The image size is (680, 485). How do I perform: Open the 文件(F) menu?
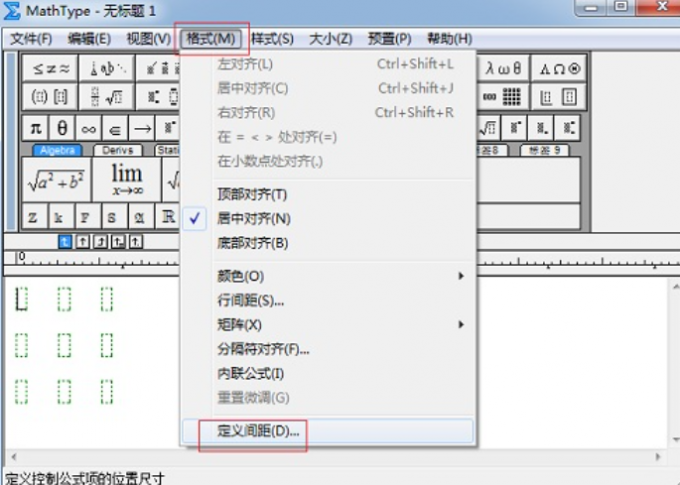31,39
